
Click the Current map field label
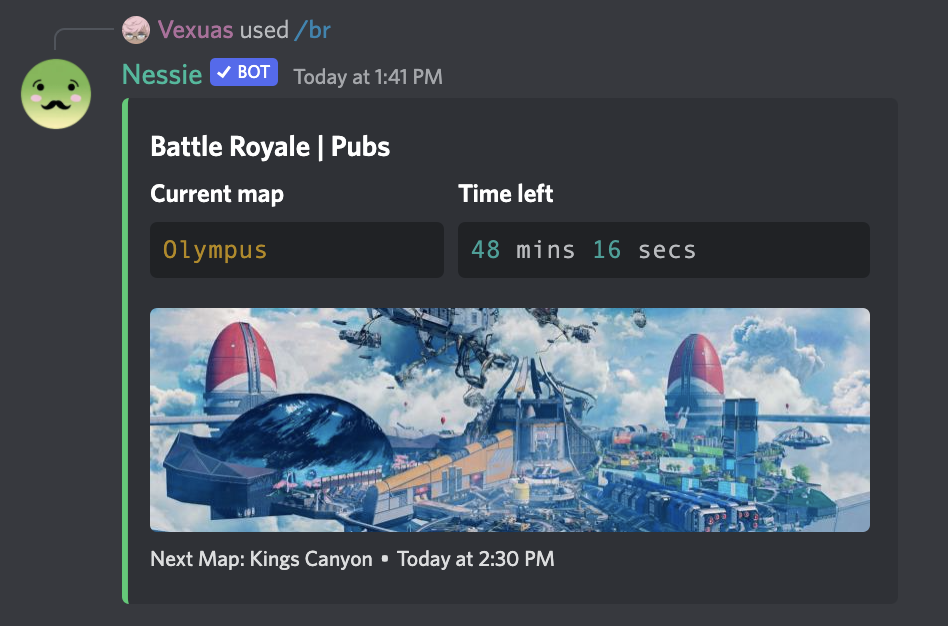(x=216, y=194)
